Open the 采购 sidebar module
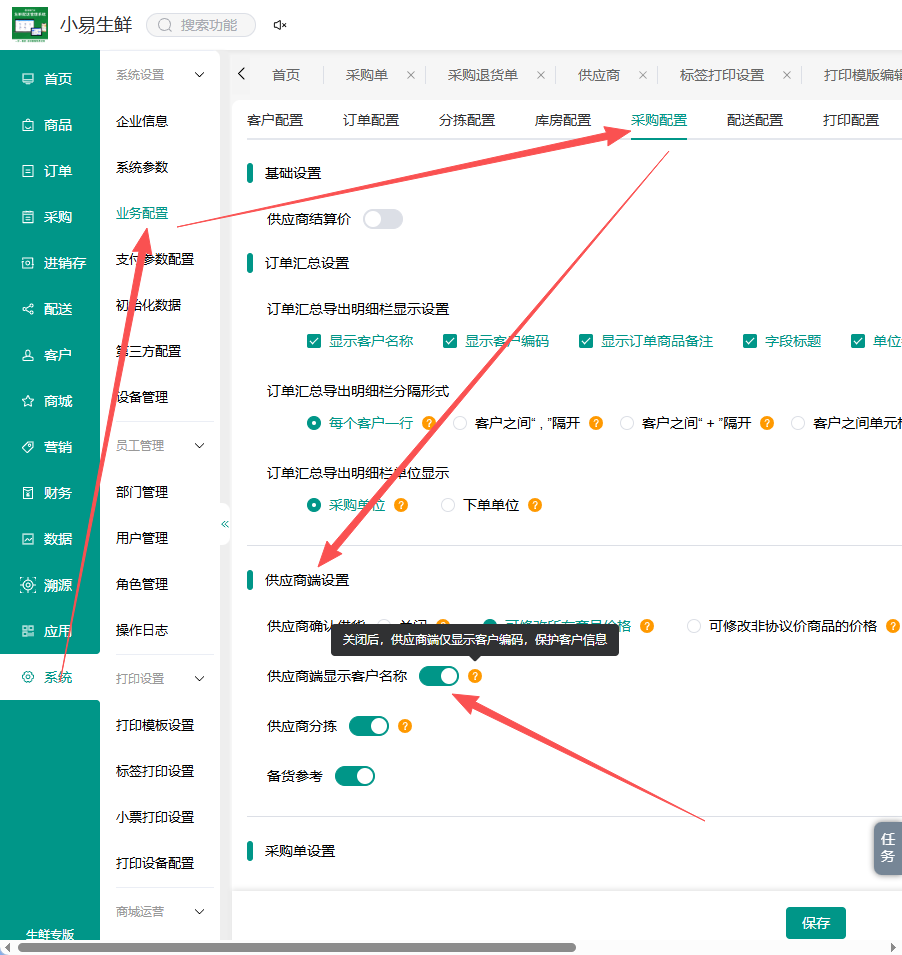 pyautogui.click(x=50, y=217)
